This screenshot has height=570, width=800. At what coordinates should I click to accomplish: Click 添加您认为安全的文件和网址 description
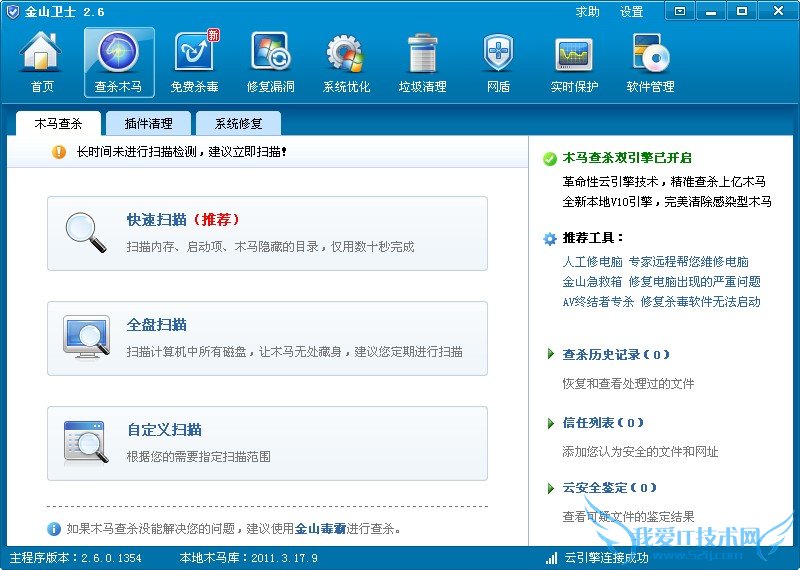(x=640, y=451)
